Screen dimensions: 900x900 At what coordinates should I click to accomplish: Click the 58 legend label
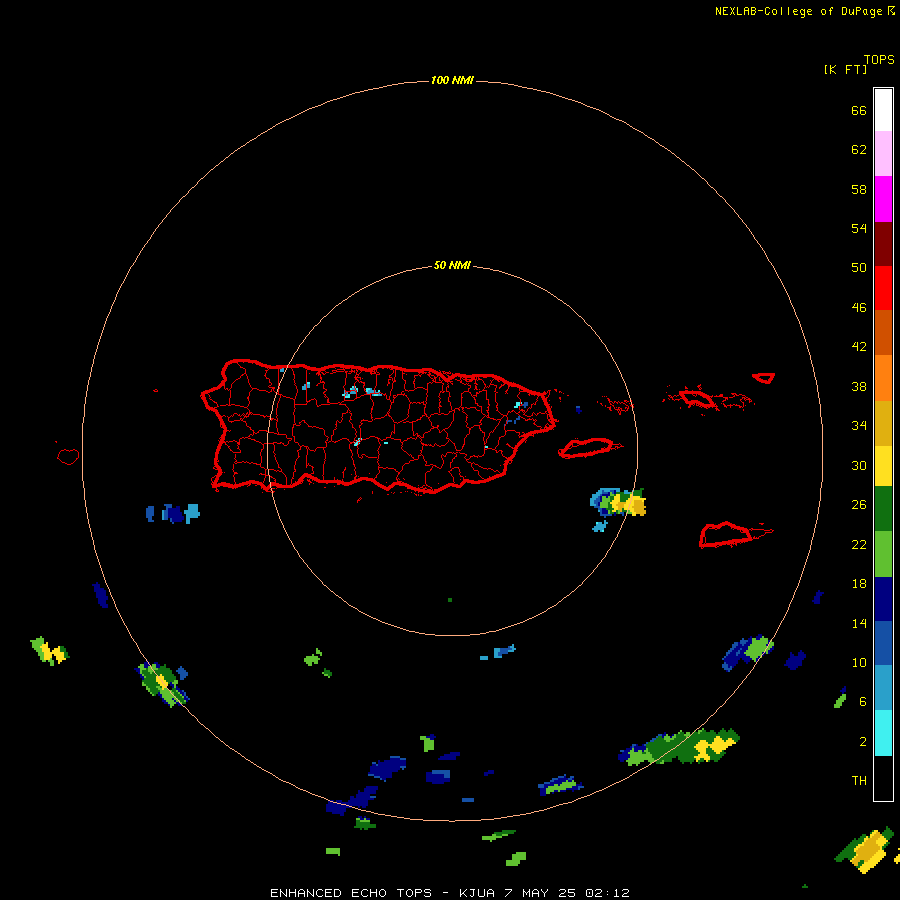pyautogui.click(x=859, y=189)
